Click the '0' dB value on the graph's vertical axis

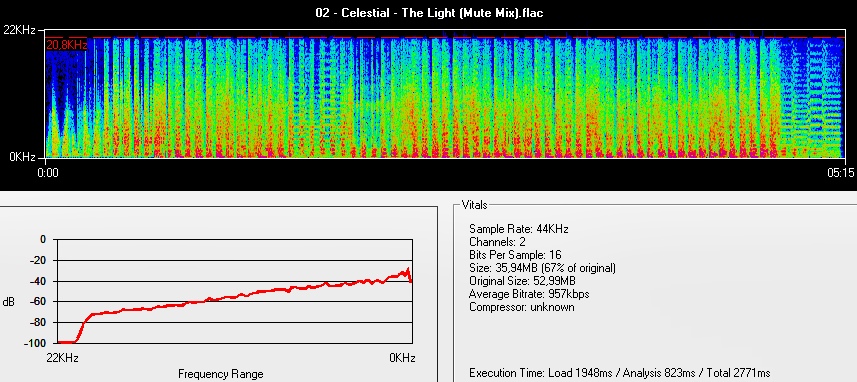point(43,239)
